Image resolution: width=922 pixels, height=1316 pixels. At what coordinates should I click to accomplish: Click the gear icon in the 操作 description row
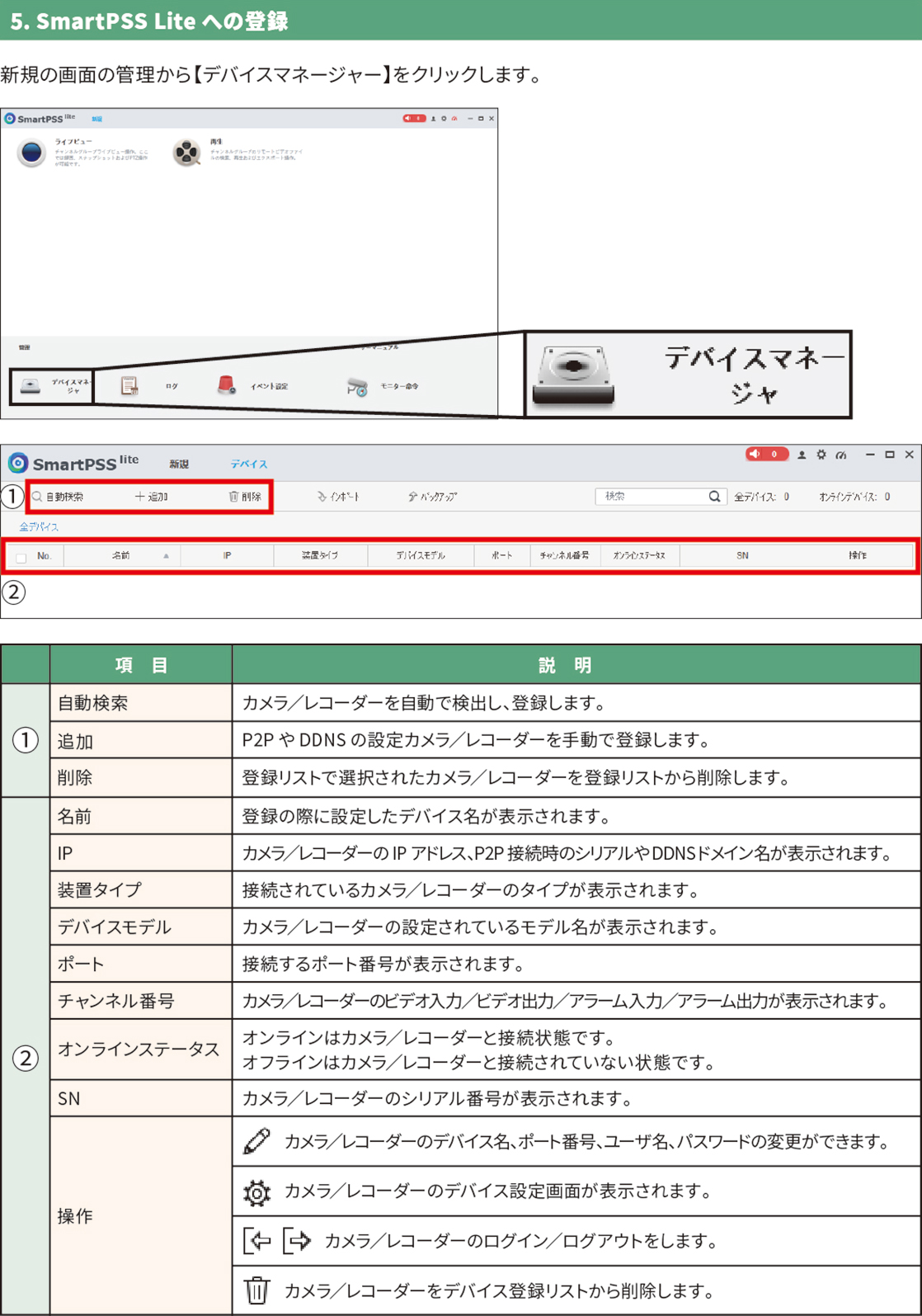(x=256, y=1192)
